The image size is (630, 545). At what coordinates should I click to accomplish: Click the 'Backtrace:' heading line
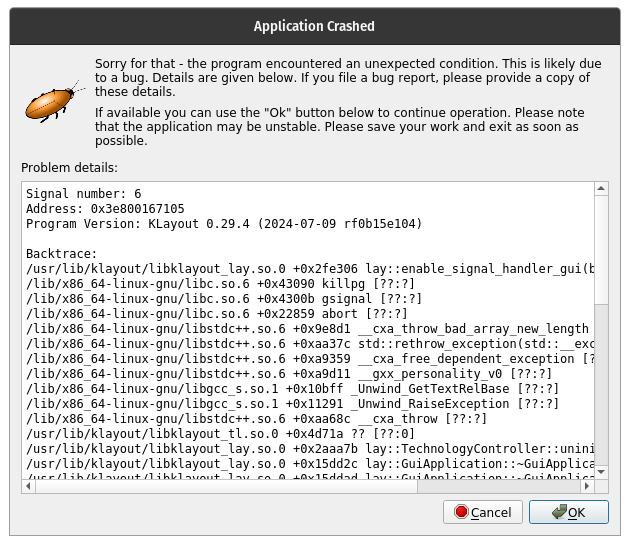pos(61,254)
